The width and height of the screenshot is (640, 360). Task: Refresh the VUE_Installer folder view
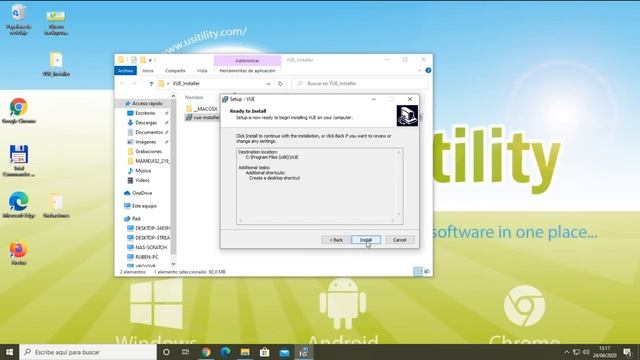click(x=280, y=84)
